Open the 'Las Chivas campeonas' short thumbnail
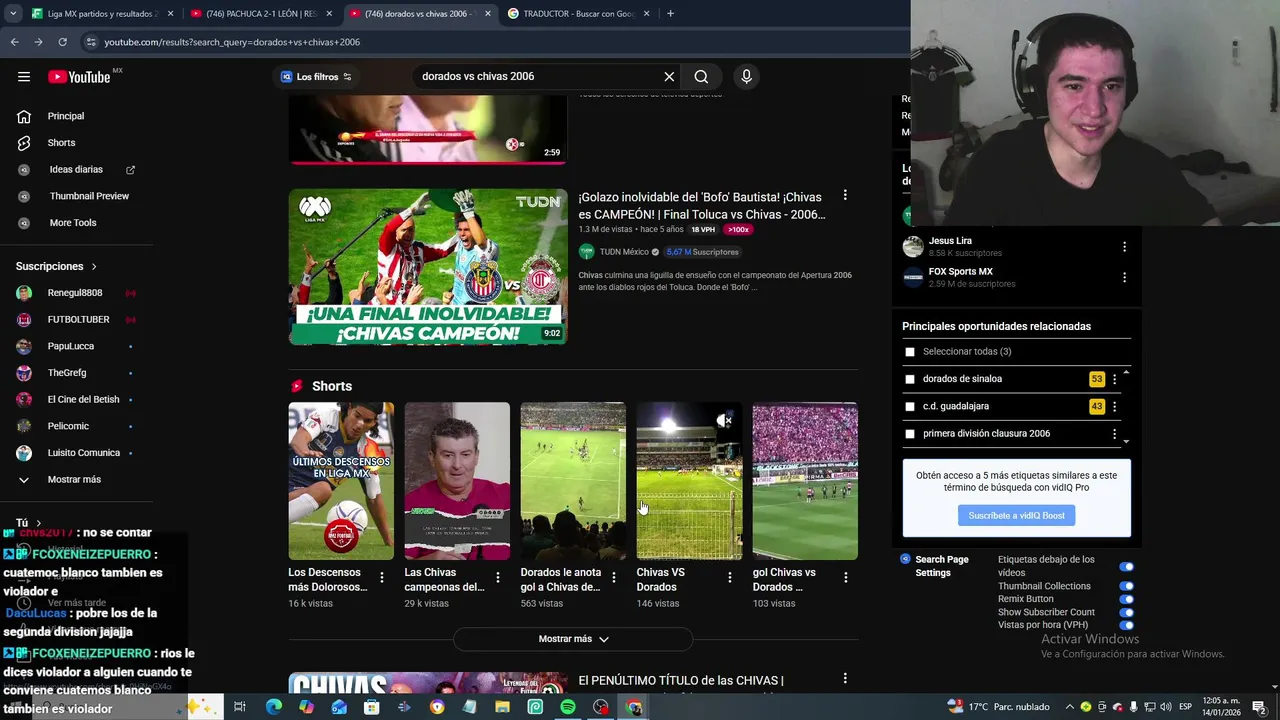Viewport: 1280px width, 720px height. (x=457, y=481)
